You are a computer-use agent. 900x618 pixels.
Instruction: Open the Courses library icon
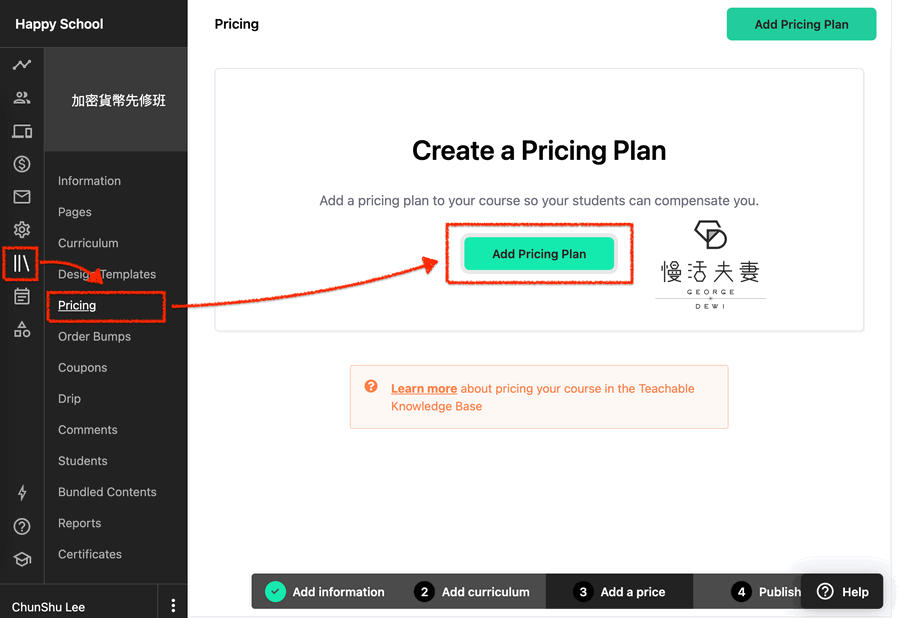(22, 264)
